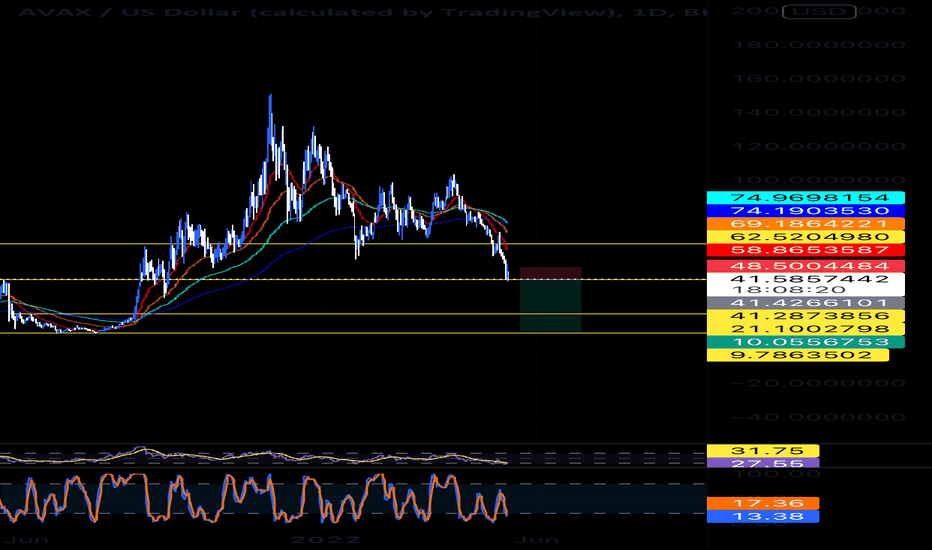Click the orange 17.36 stochastic value
Screen dimensions: 932x550
coord(763,504)
